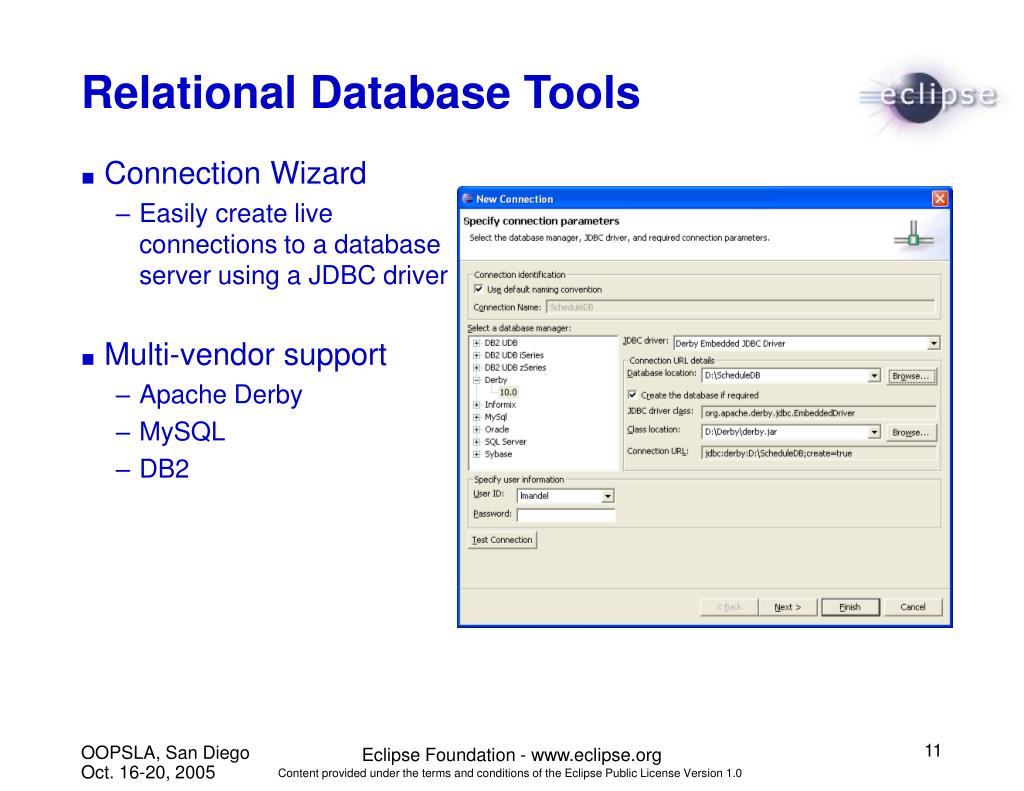
Task: Click the Connection Name field
Action: [740, 307]
